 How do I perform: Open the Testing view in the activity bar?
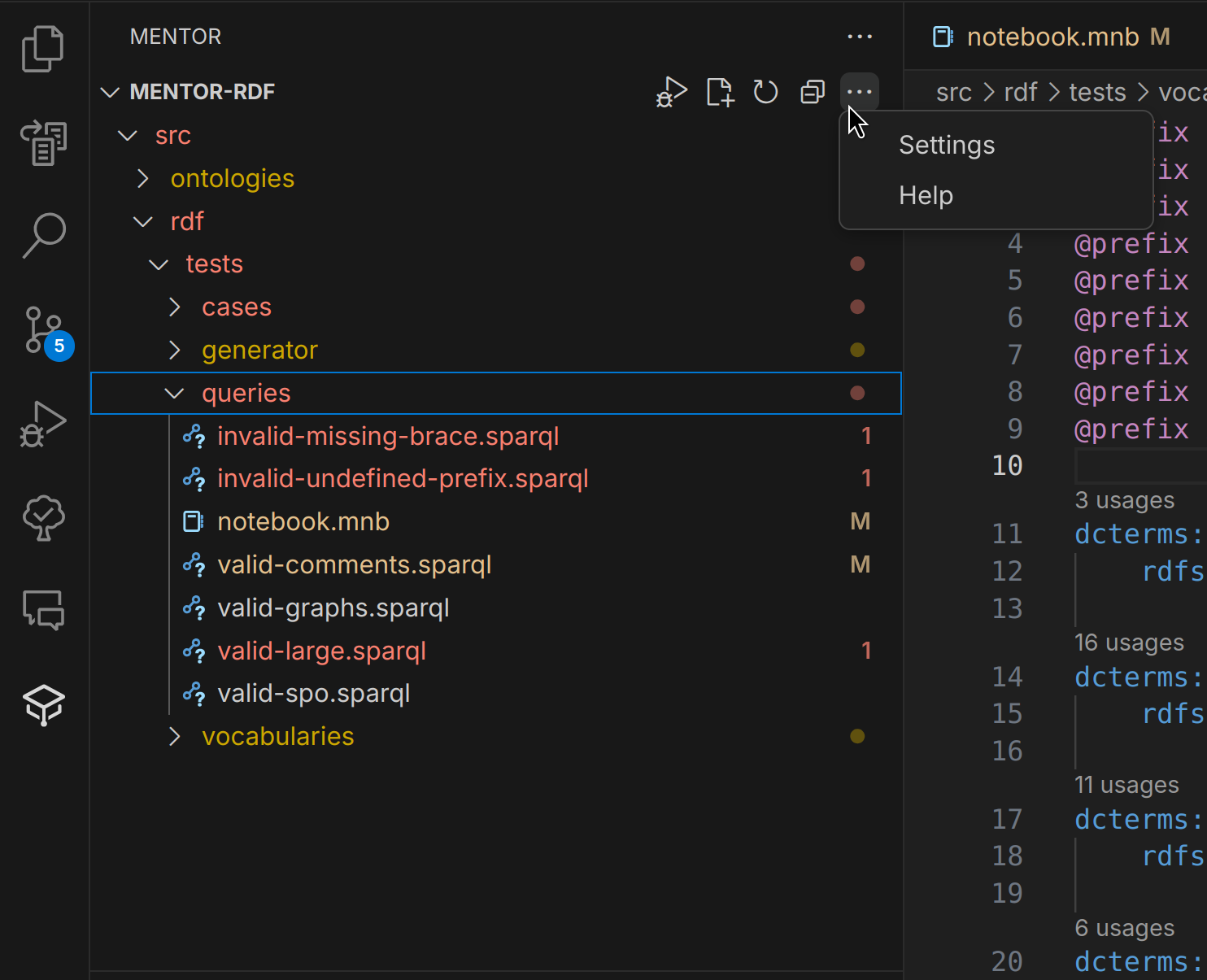42,518
